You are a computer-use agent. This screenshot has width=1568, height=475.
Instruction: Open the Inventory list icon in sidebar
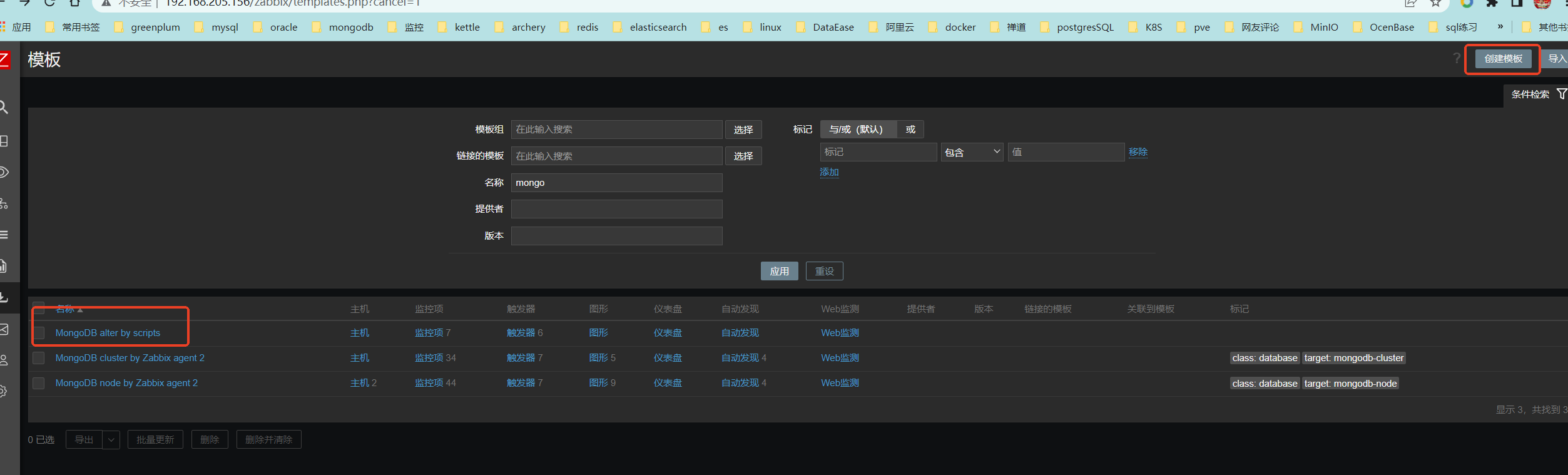coord(4,235)
